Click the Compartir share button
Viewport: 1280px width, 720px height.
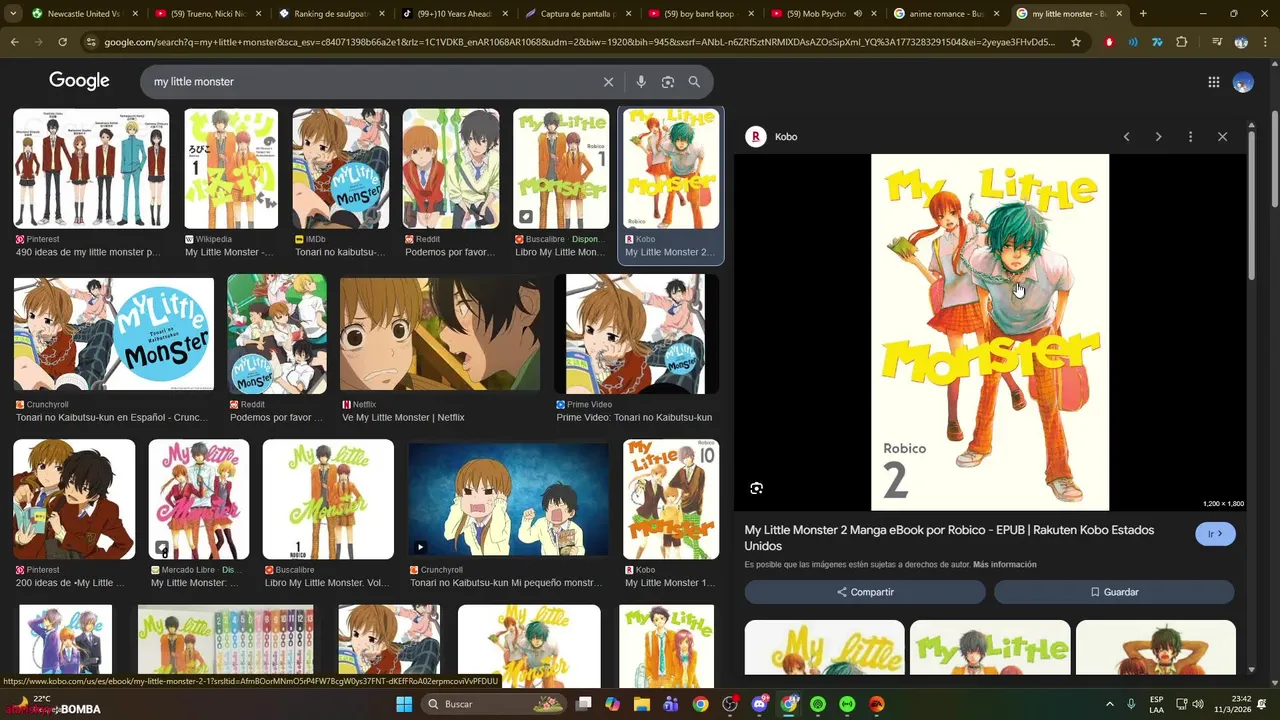tap(865, 592)
